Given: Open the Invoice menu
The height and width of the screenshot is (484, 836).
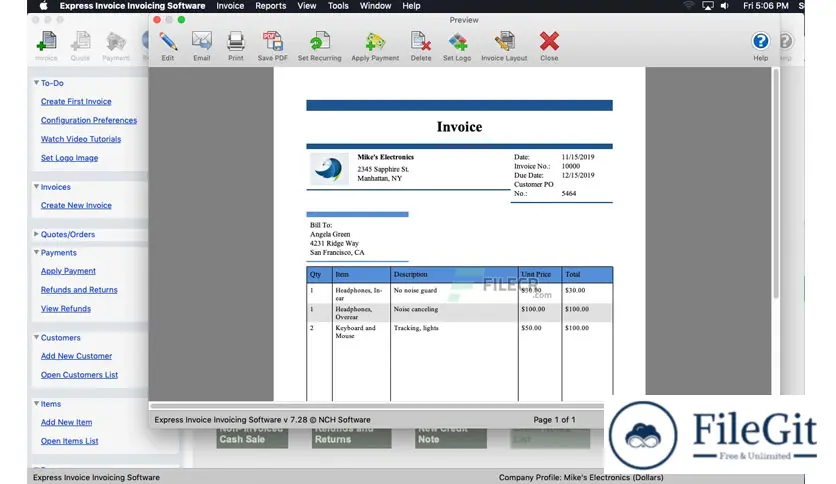Looking at the screenshot, I should click(230, 6).
